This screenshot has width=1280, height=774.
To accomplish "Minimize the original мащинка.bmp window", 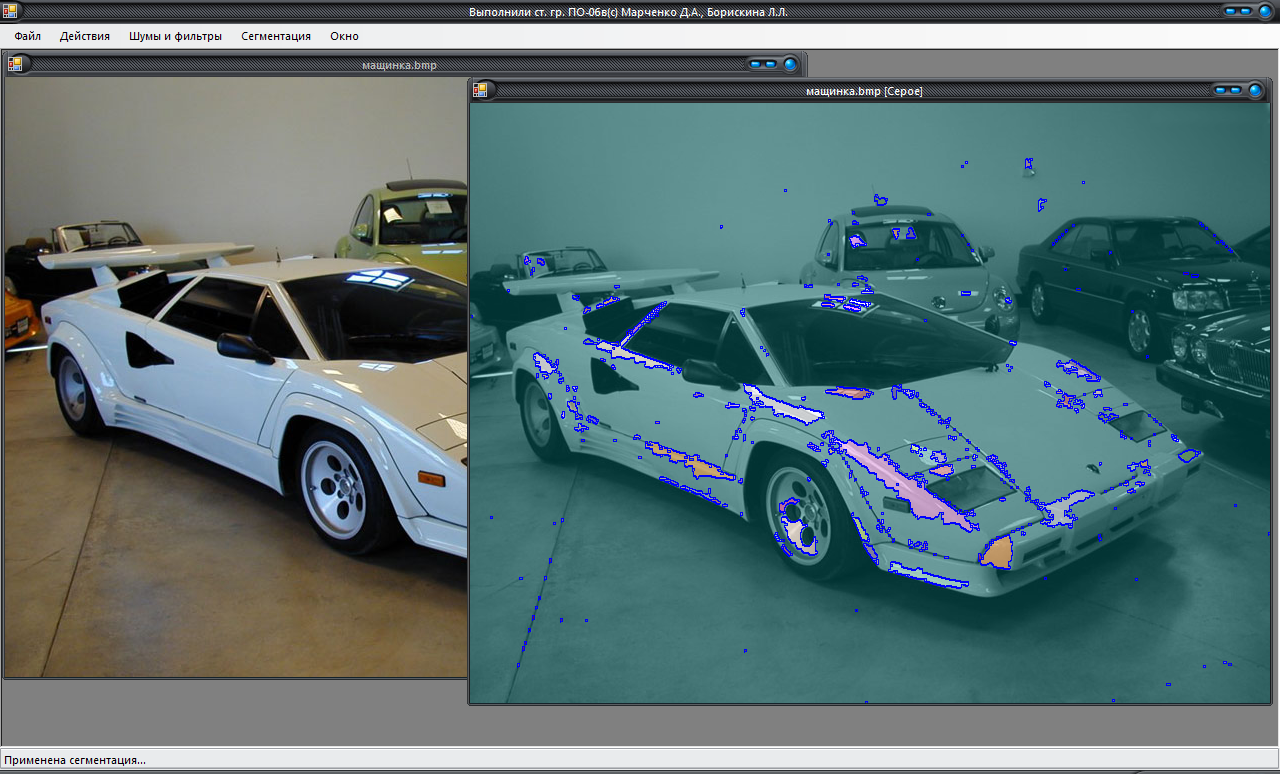I will pos(757,64).
